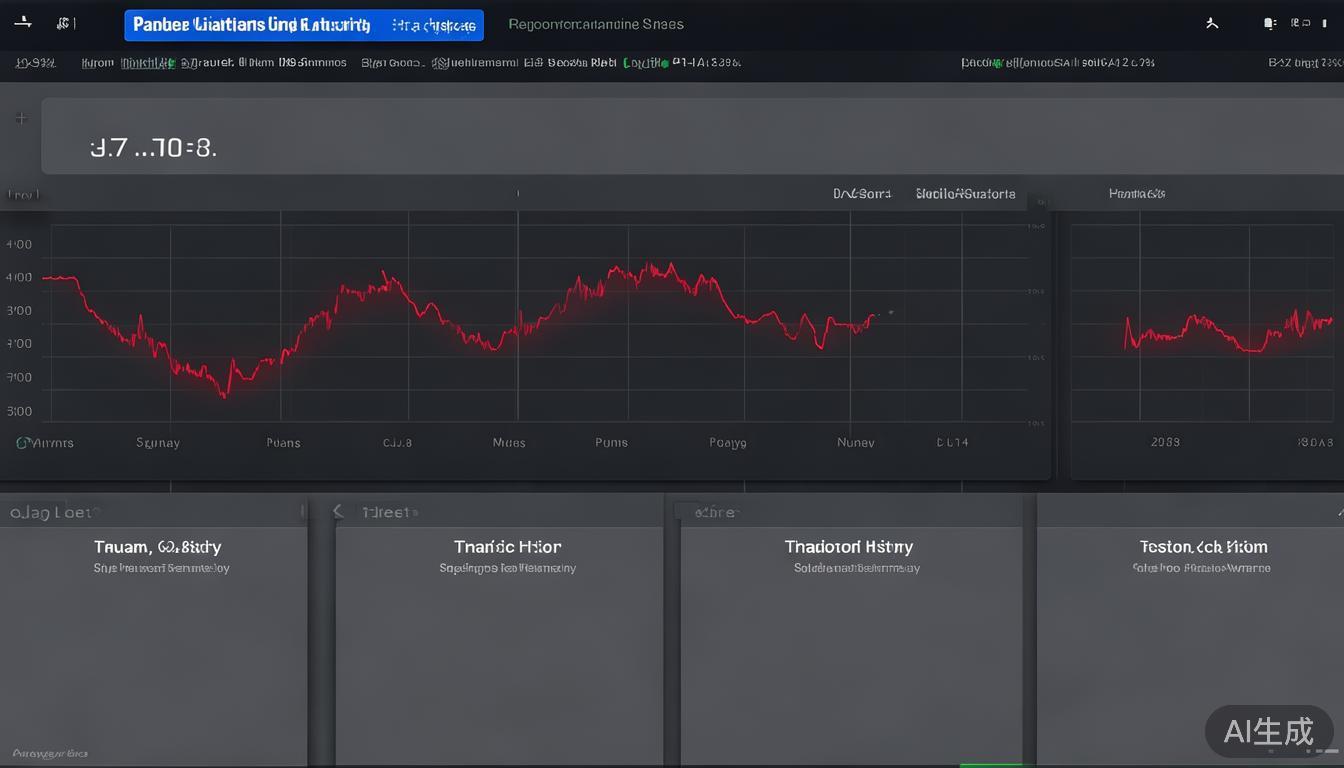Image resolution: width=1344 pixels, height=768 pixels.
Task: Click the back chevron icon beside 'Ihreet'
Action: [x=338, y=511]
